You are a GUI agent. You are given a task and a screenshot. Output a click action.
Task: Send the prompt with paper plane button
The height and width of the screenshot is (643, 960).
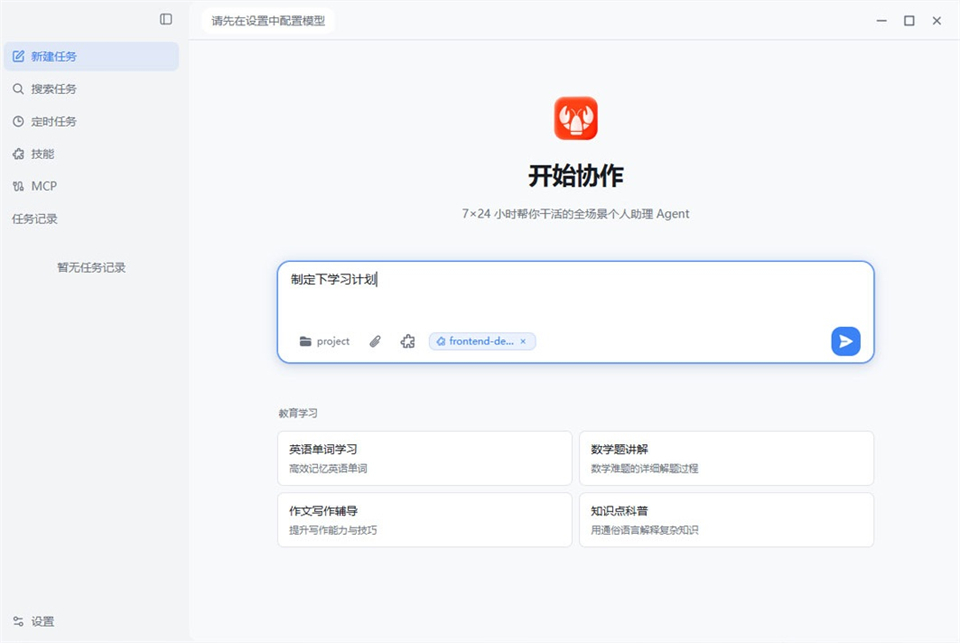pyautogui.click(x=844, y=341)
